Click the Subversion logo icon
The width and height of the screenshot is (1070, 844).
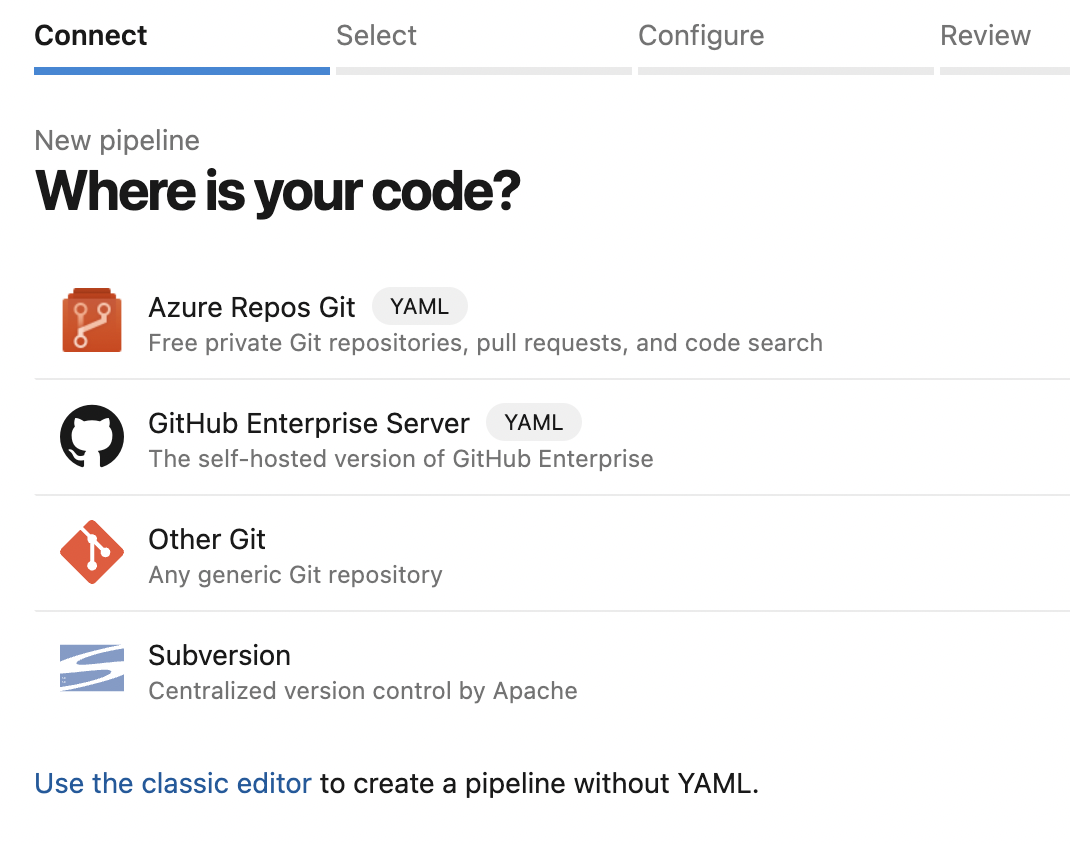pos(91,668)
